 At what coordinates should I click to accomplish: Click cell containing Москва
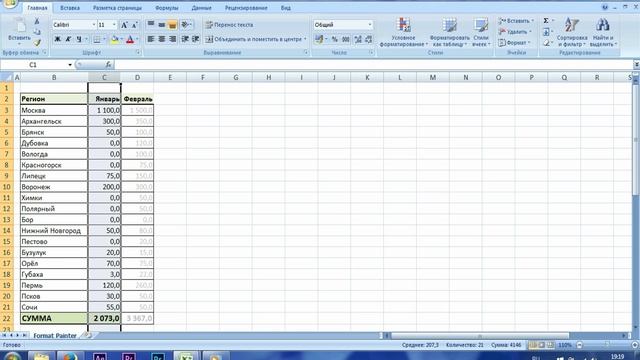(54, 110)
